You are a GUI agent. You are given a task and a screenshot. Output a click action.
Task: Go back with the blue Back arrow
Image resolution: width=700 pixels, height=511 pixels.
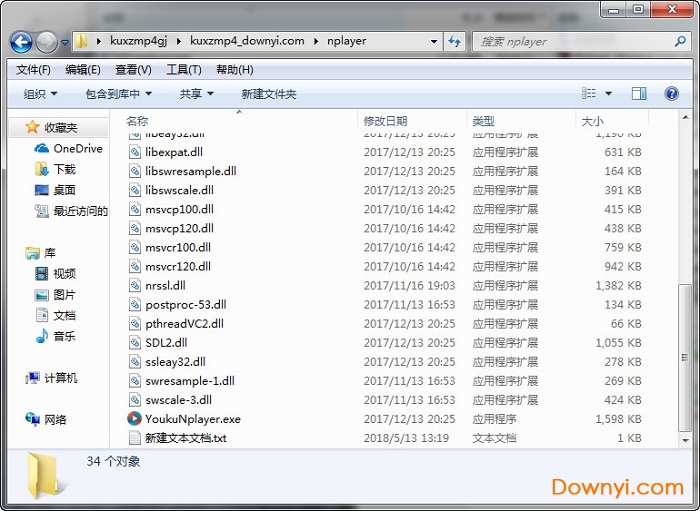(x=21, y=42)
